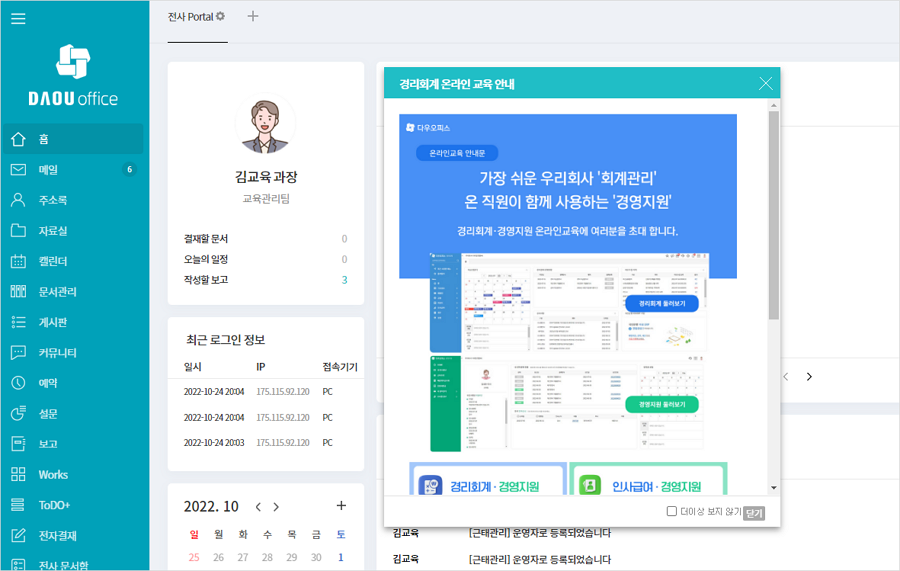
Task: Open the reservation clock icon
Action: coord(18,383)
